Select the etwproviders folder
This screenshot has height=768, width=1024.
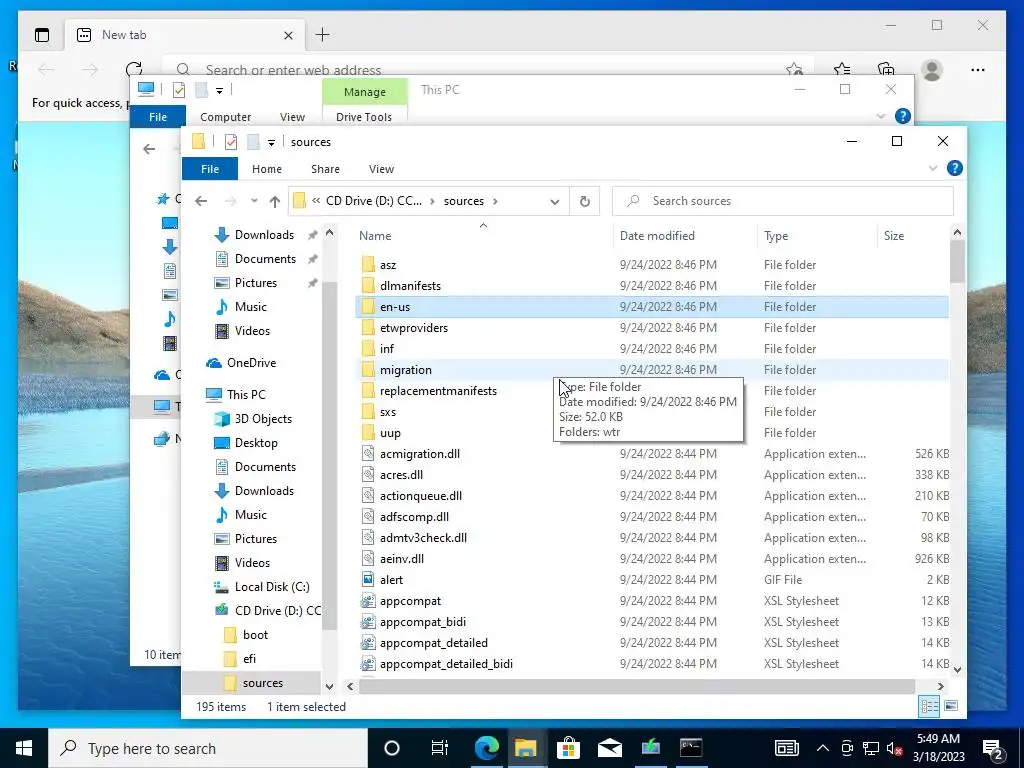pyautogui.click(x=413, y=327)
